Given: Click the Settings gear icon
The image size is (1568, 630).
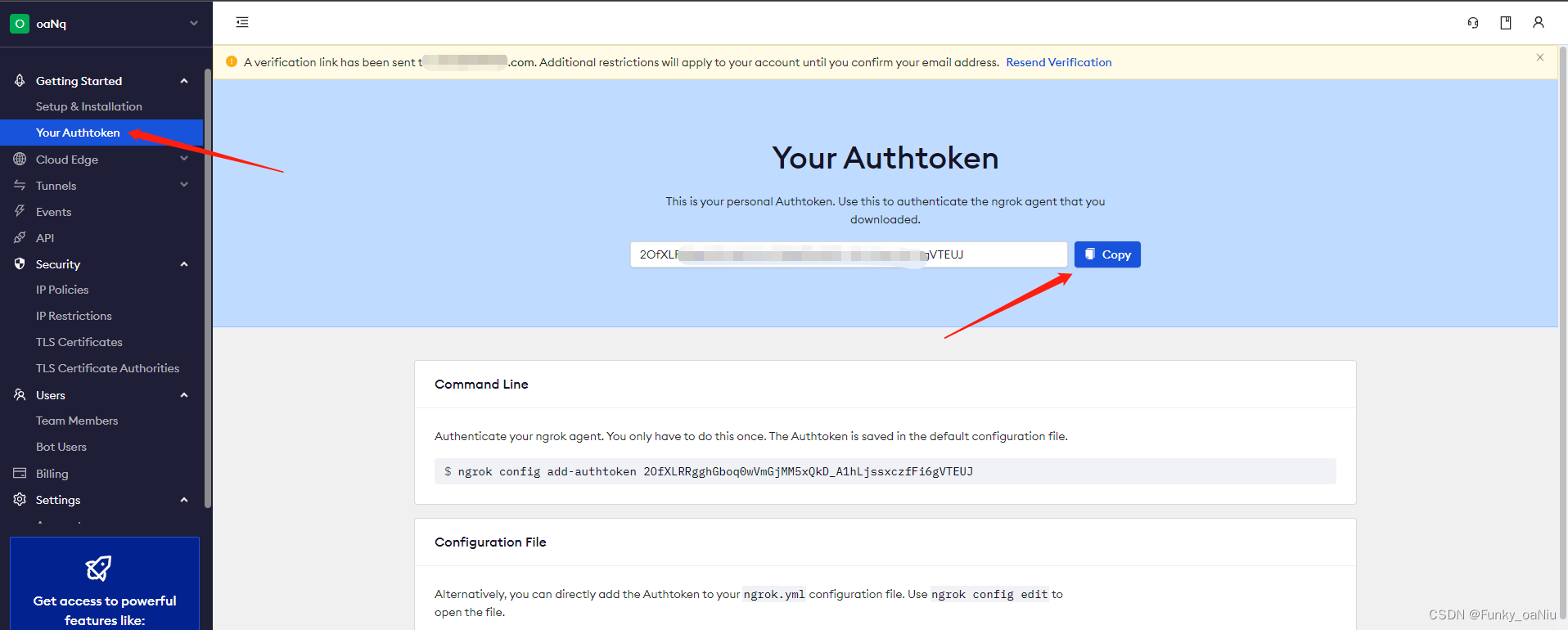Looking at the screenshot, I should 20,499.
